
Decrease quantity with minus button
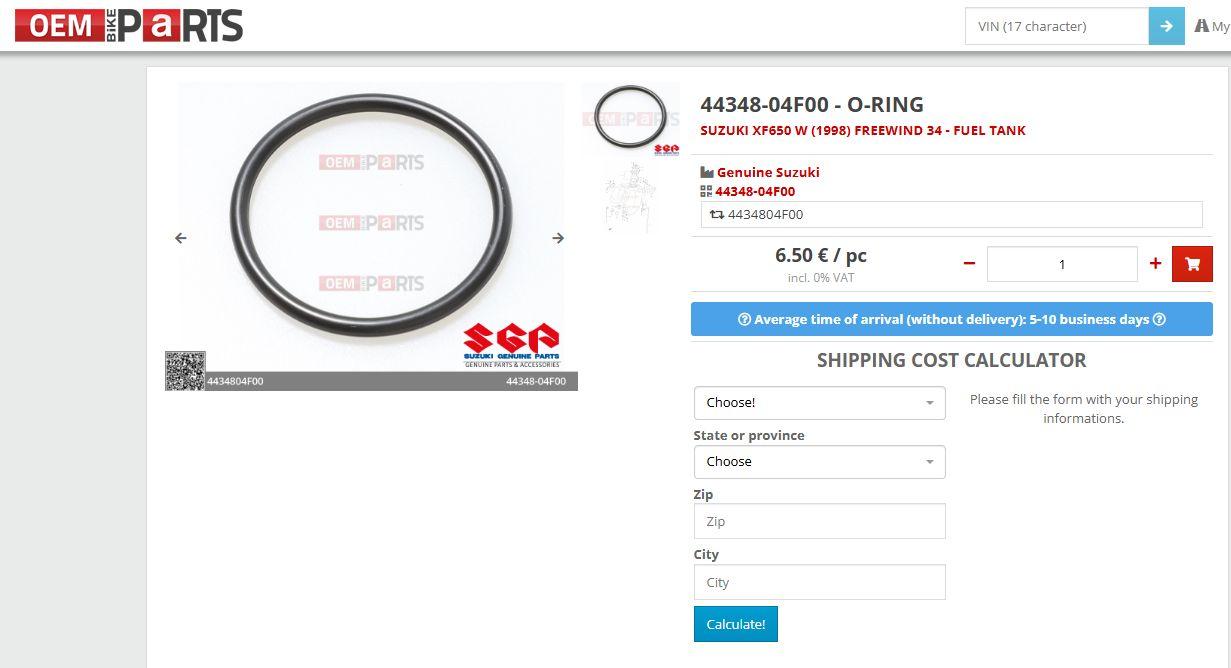tap(968, 264)
